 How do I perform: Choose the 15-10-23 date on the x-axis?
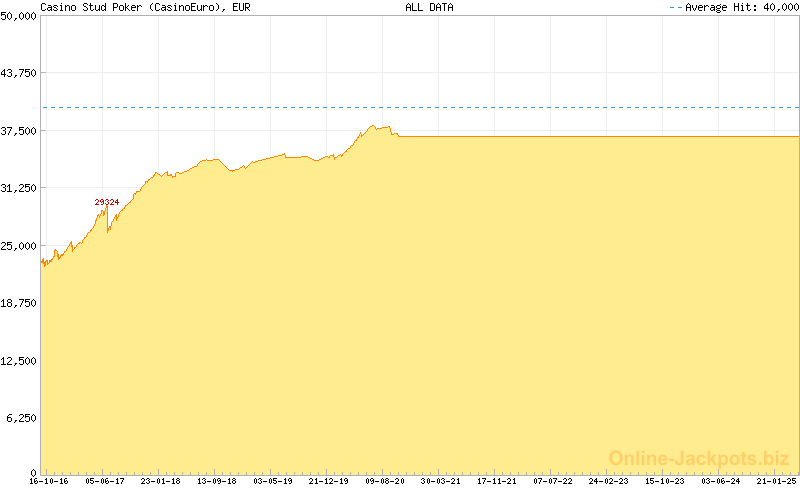[x=664, y=481]
